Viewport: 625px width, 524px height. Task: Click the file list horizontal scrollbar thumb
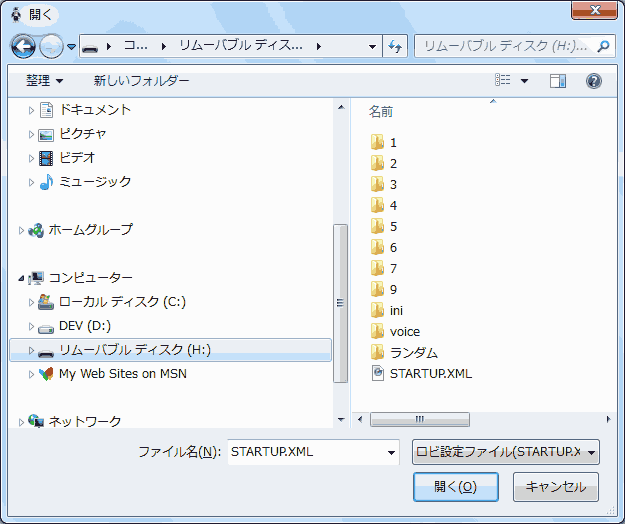coord(420,419)
